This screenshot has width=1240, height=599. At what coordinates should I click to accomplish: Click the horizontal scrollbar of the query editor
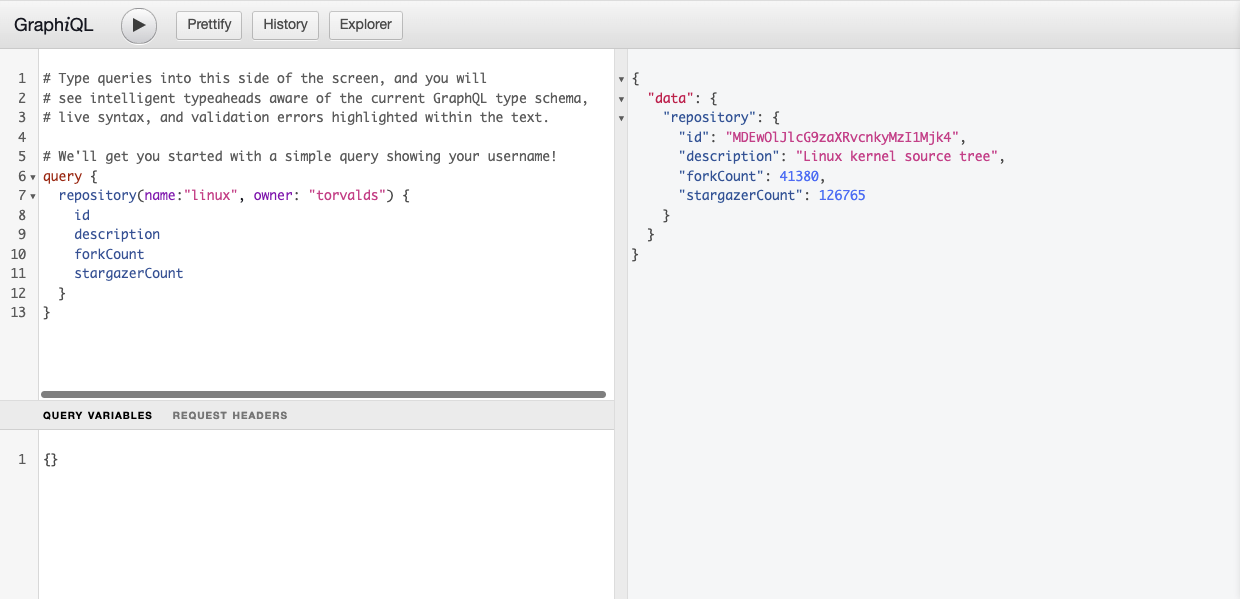click(x=323, y=394)
